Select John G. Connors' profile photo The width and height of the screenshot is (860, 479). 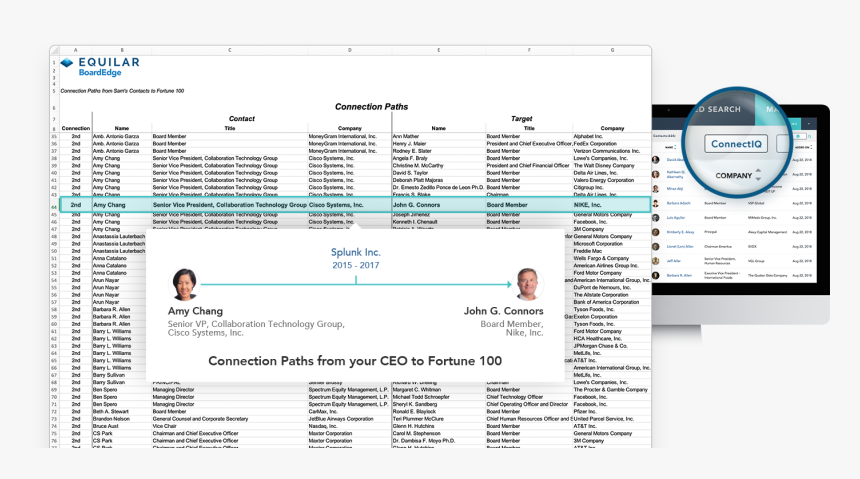528,284
